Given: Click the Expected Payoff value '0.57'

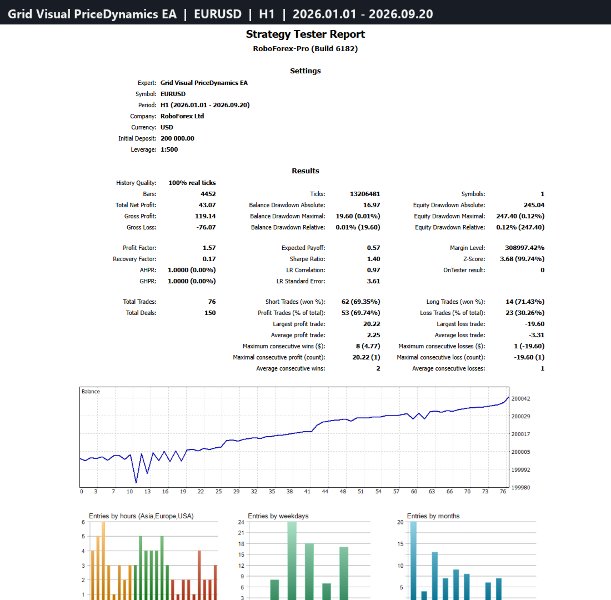Looking at the screenshot, I should tap(373, 248).
